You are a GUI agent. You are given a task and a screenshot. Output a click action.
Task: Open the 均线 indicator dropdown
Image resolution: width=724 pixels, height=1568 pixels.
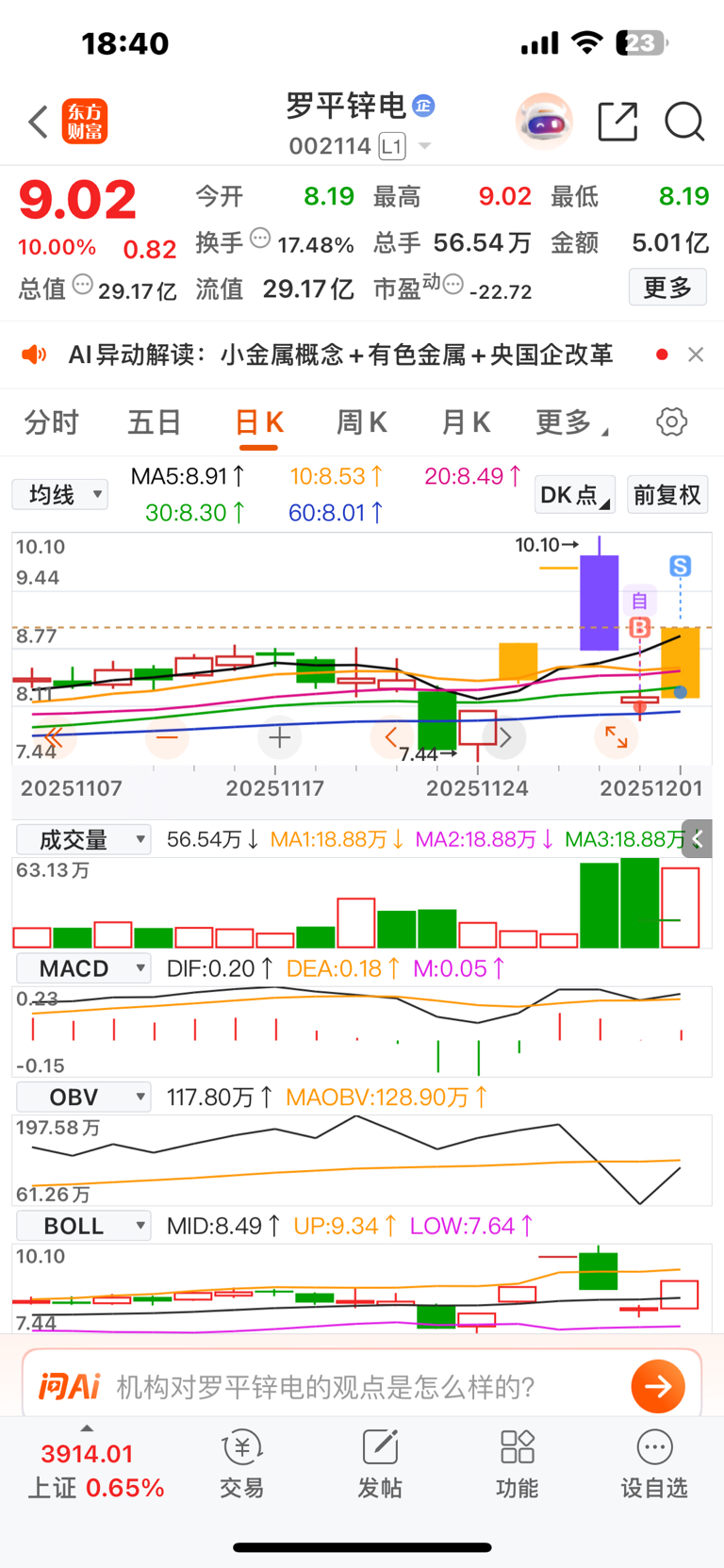[60, 494]
